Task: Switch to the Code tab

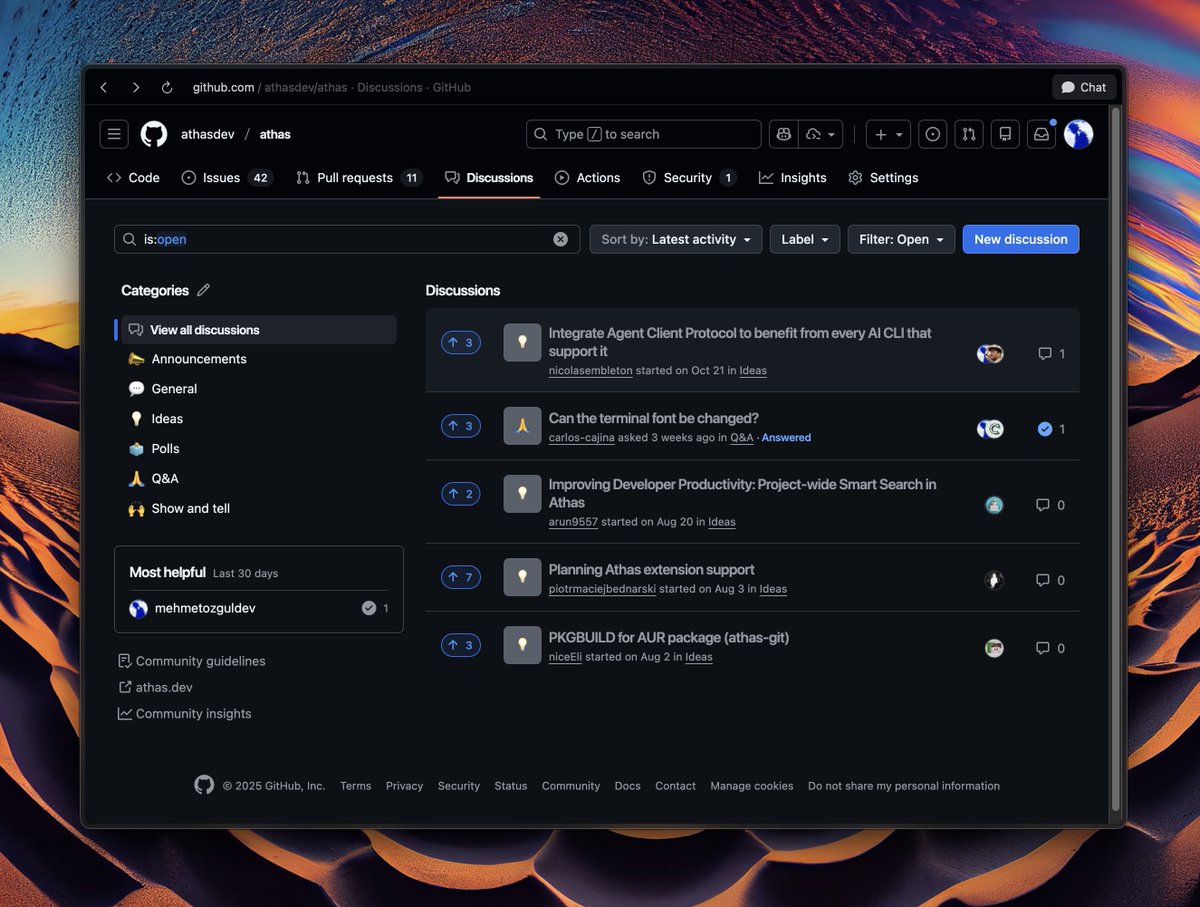Action: [133, 178]
